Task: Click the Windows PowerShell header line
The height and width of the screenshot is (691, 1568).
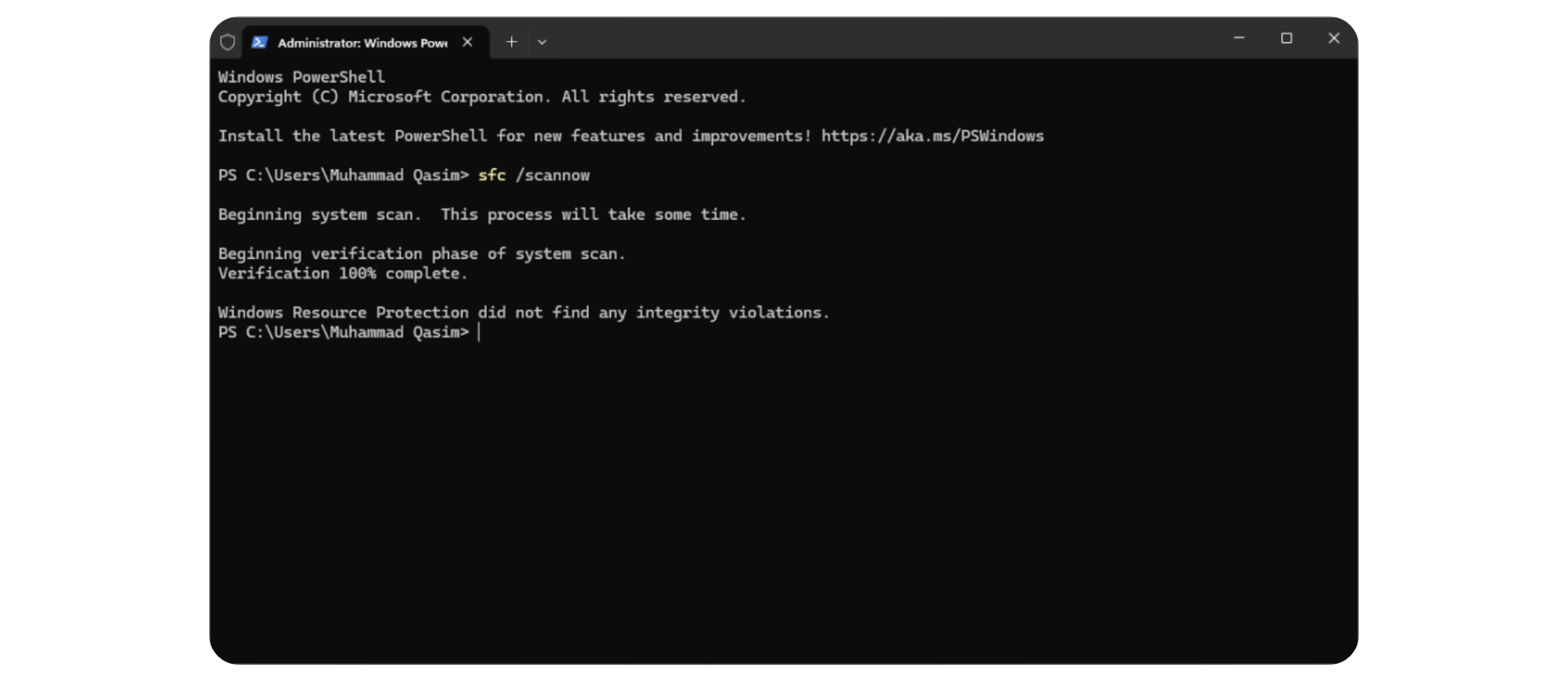Action: point(301,78)
